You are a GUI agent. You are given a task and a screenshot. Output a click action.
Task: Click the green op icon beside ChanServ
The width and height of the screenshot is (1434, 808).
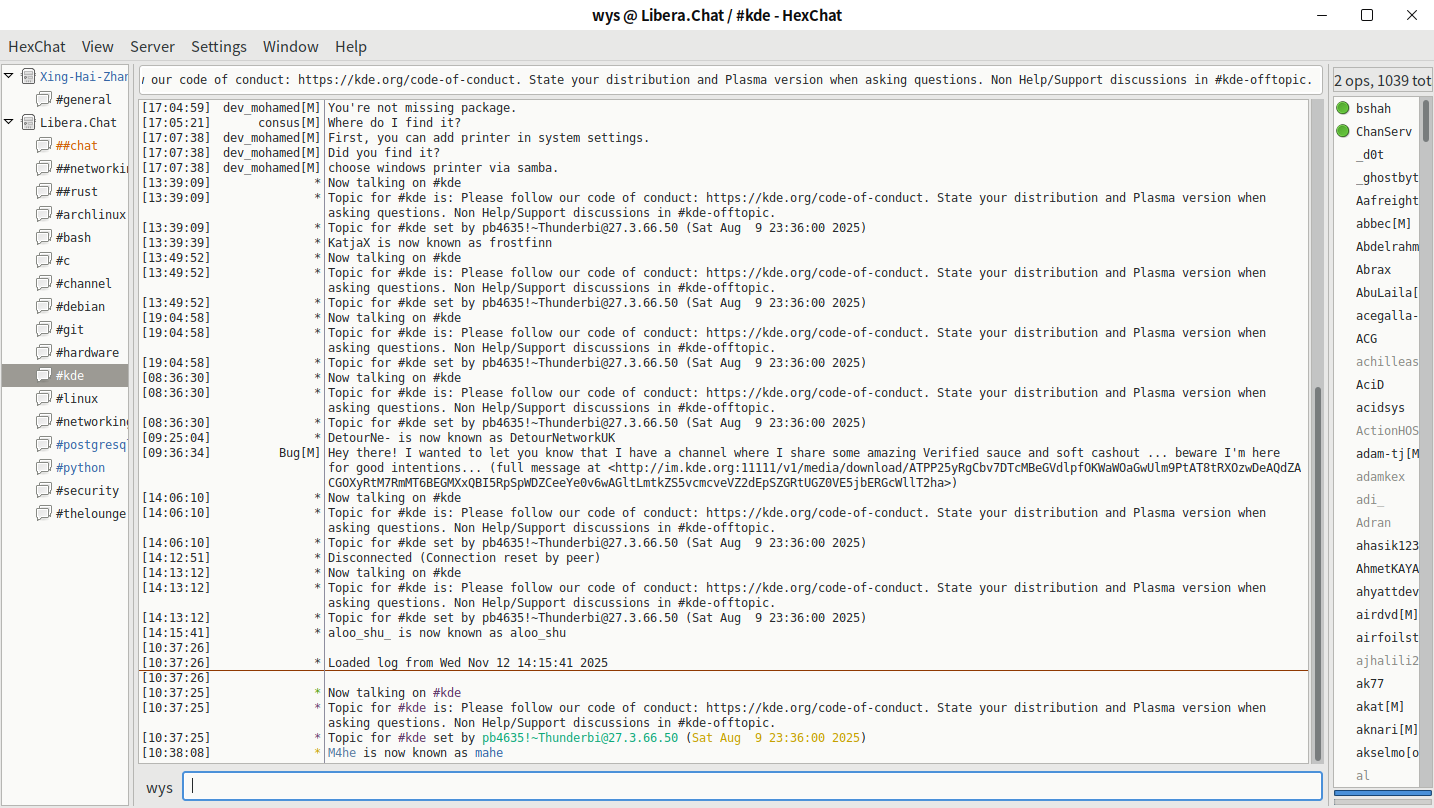coord(1343,132)
